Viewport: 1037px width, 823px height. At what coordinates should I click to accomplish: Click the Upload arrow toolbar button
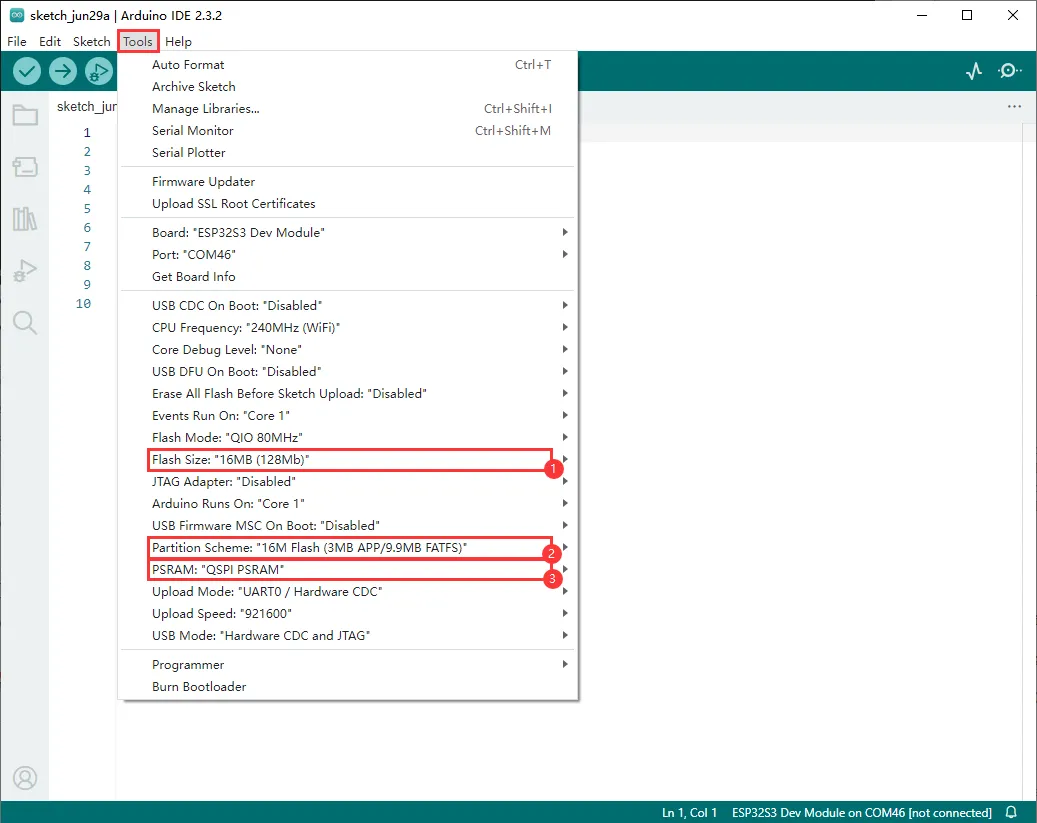63,71
